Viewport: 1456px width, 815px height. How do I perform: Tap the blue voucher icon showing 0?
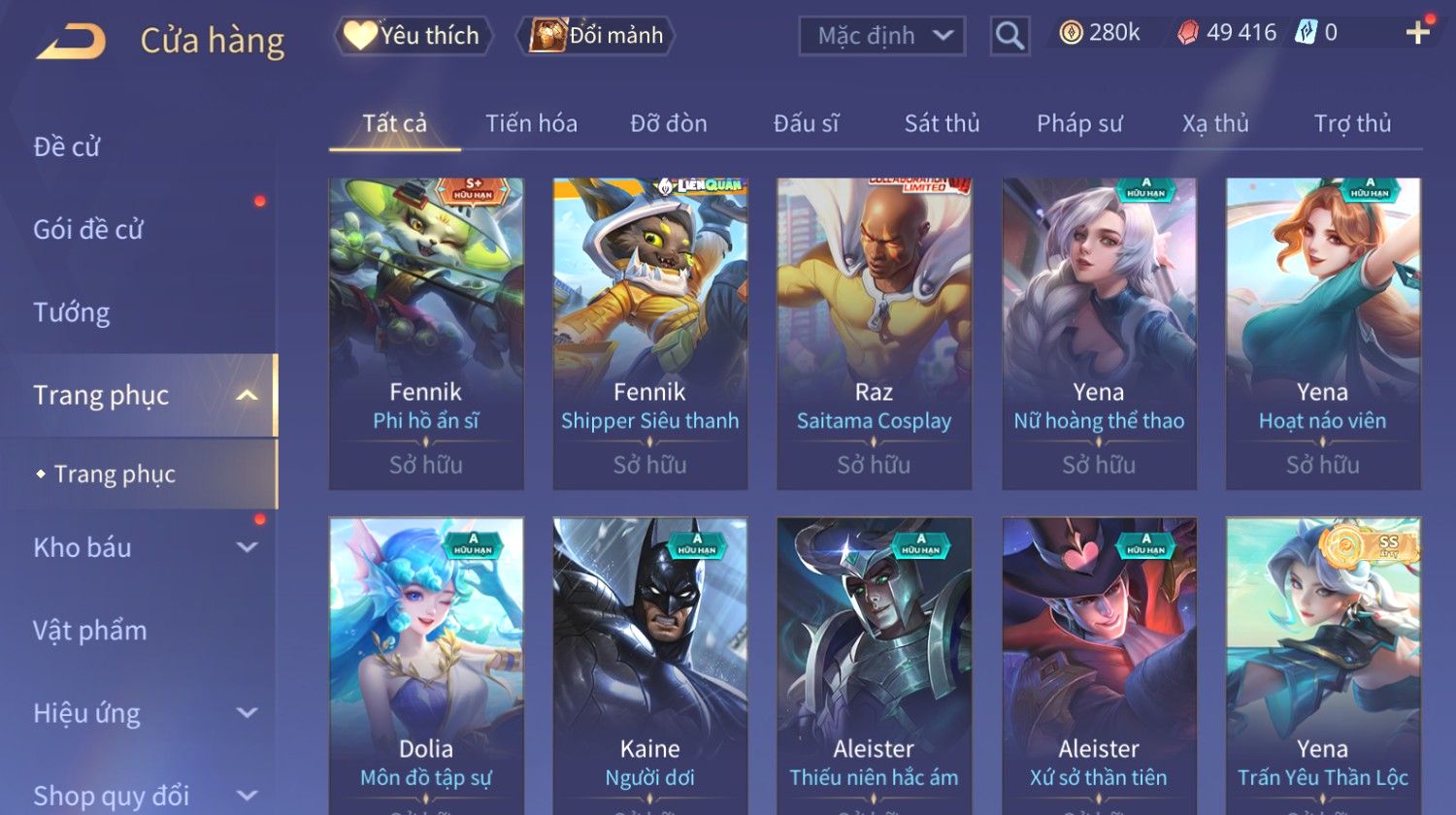(x=1306, y=33)
